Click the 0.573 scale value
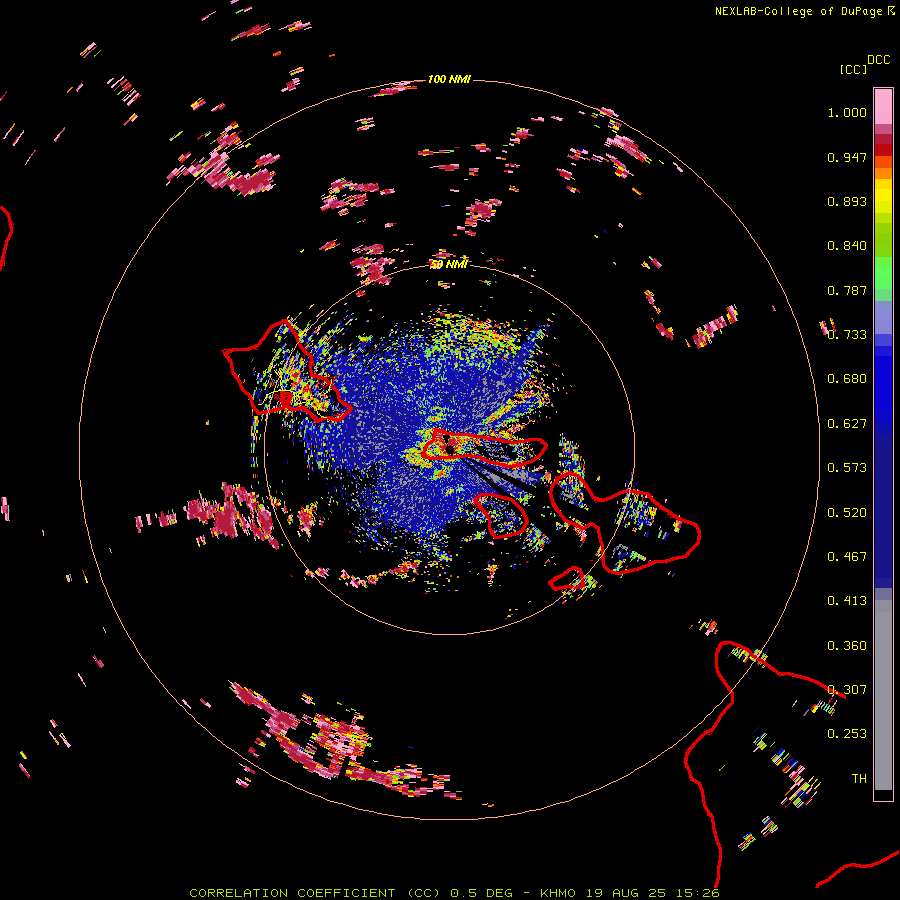The height and width of the screenshot is (900, 900). click(847, 468)
